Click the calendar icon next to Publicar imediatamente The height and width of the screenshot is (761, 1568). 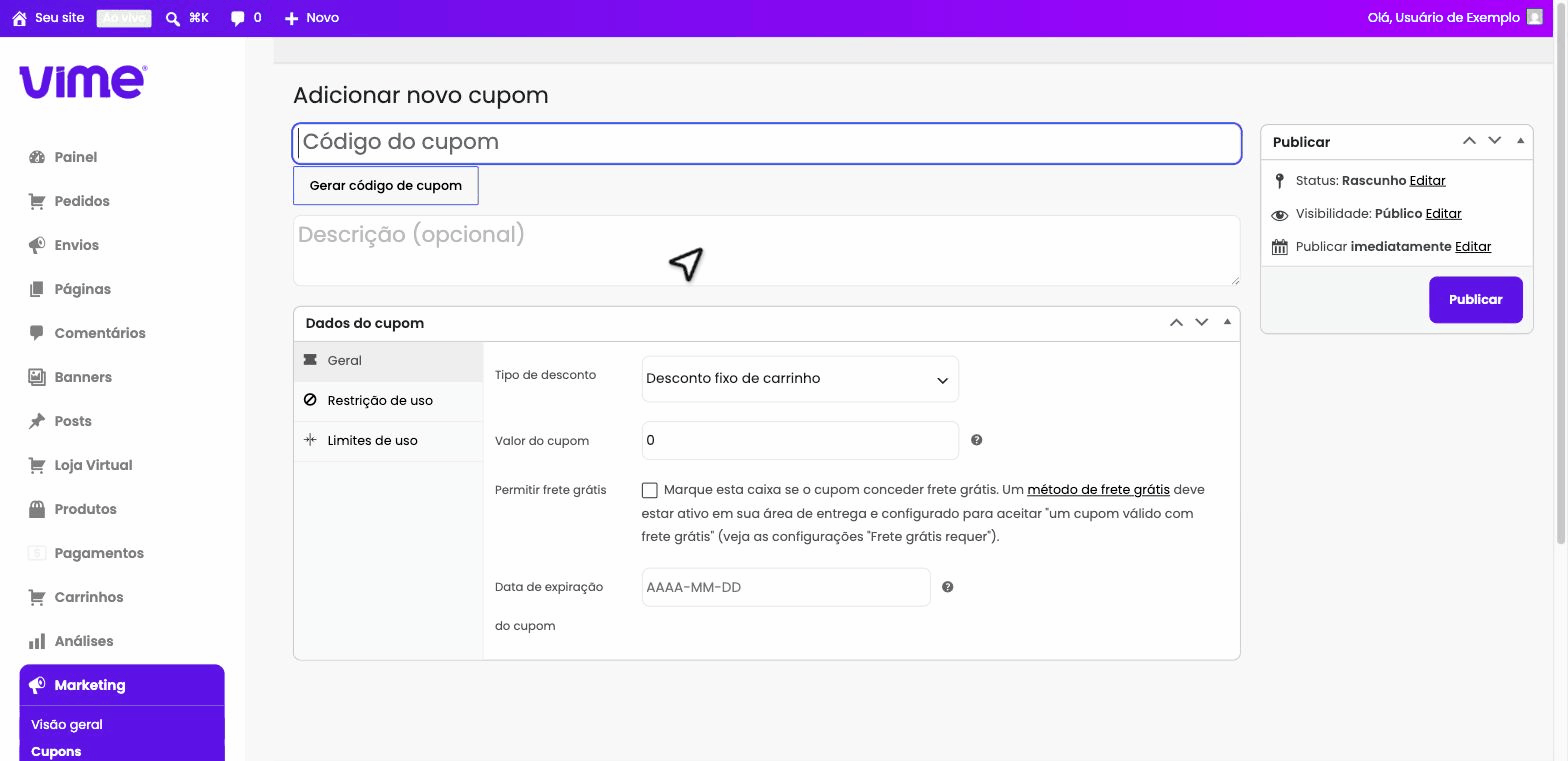pos(1280,247)
